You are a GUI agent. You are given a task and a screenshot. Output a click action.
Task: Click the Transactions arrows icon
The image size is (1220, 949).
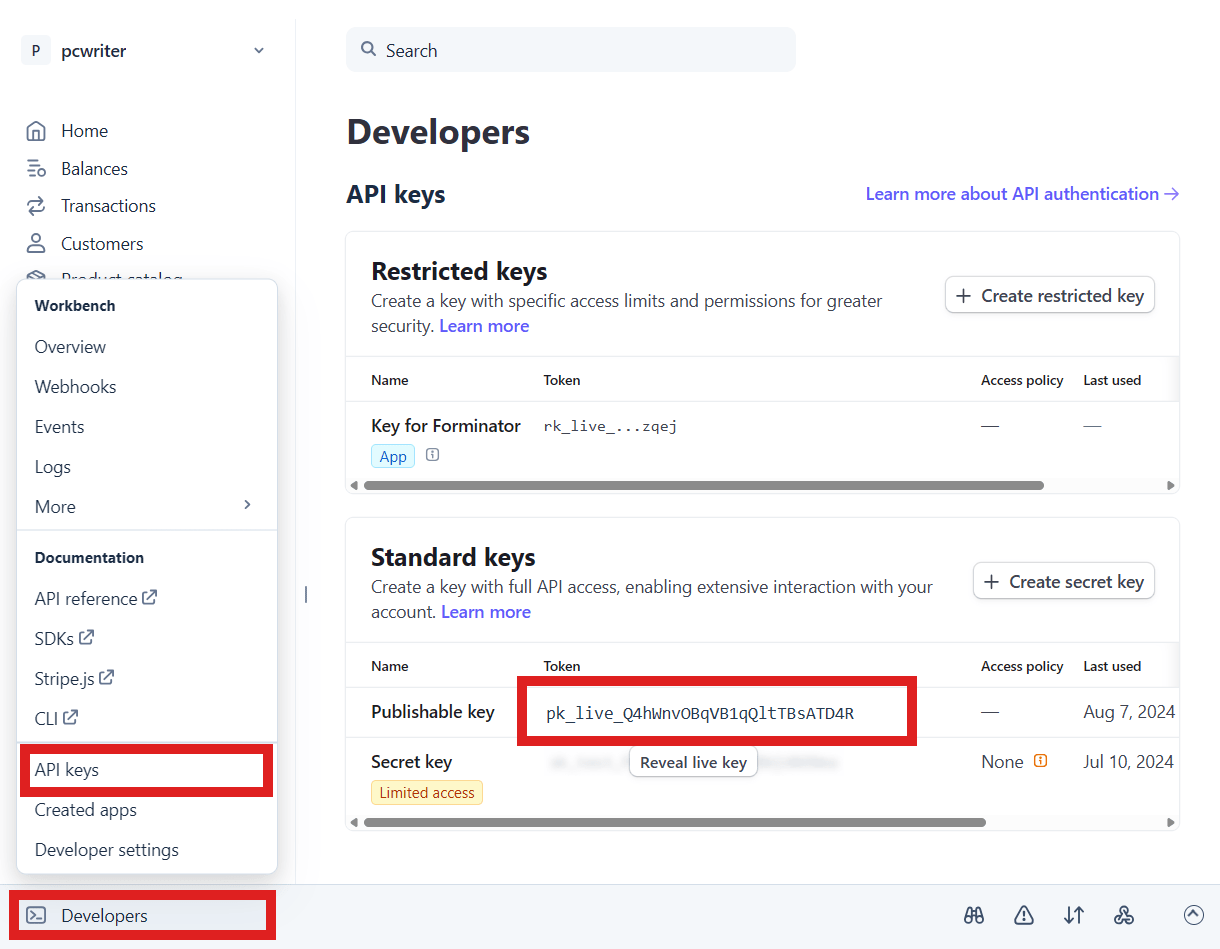coord(36,206)
